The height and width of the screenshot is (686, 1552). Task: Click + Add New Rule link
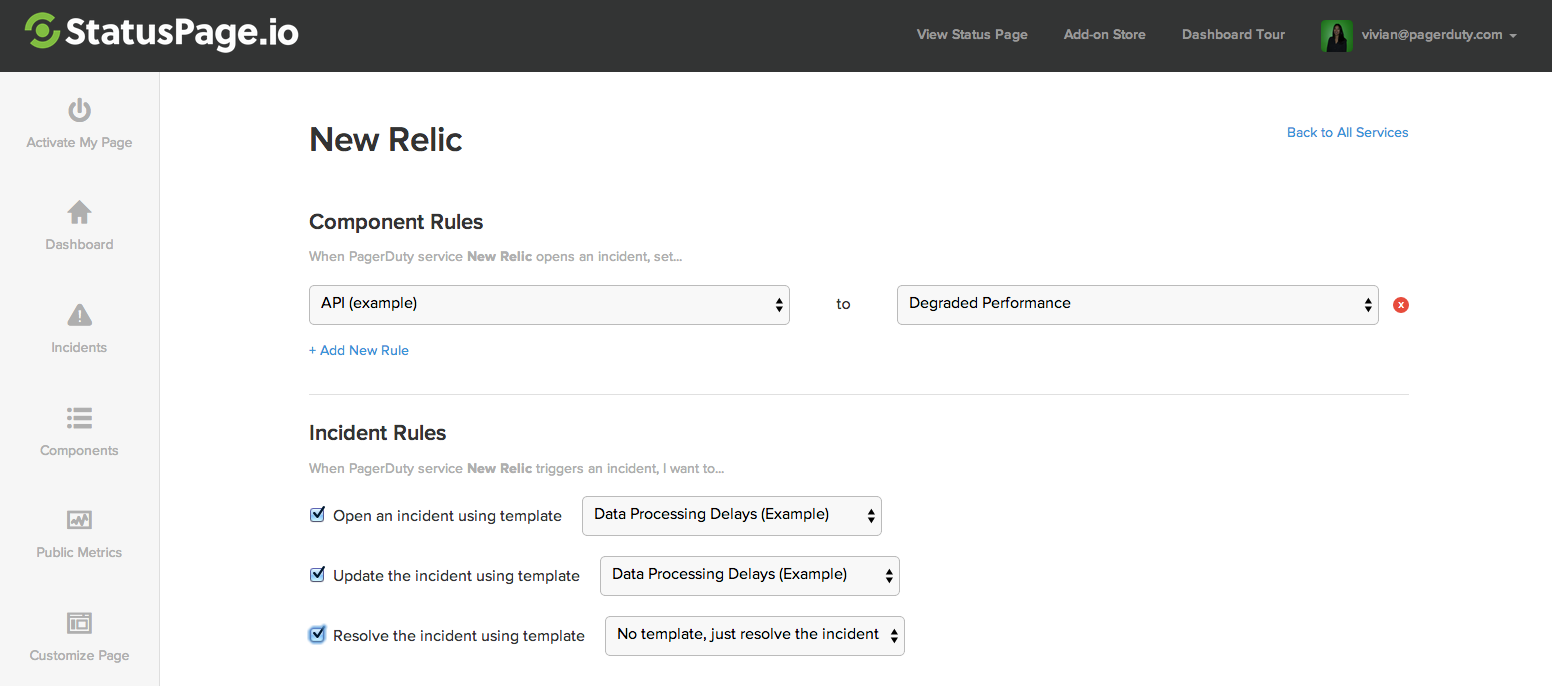(359, 350)
